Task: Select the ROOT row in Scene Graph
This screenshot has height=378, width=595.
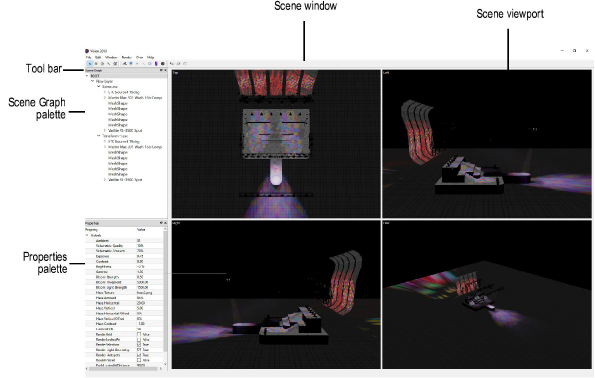Action: click(x=126, y=76)
